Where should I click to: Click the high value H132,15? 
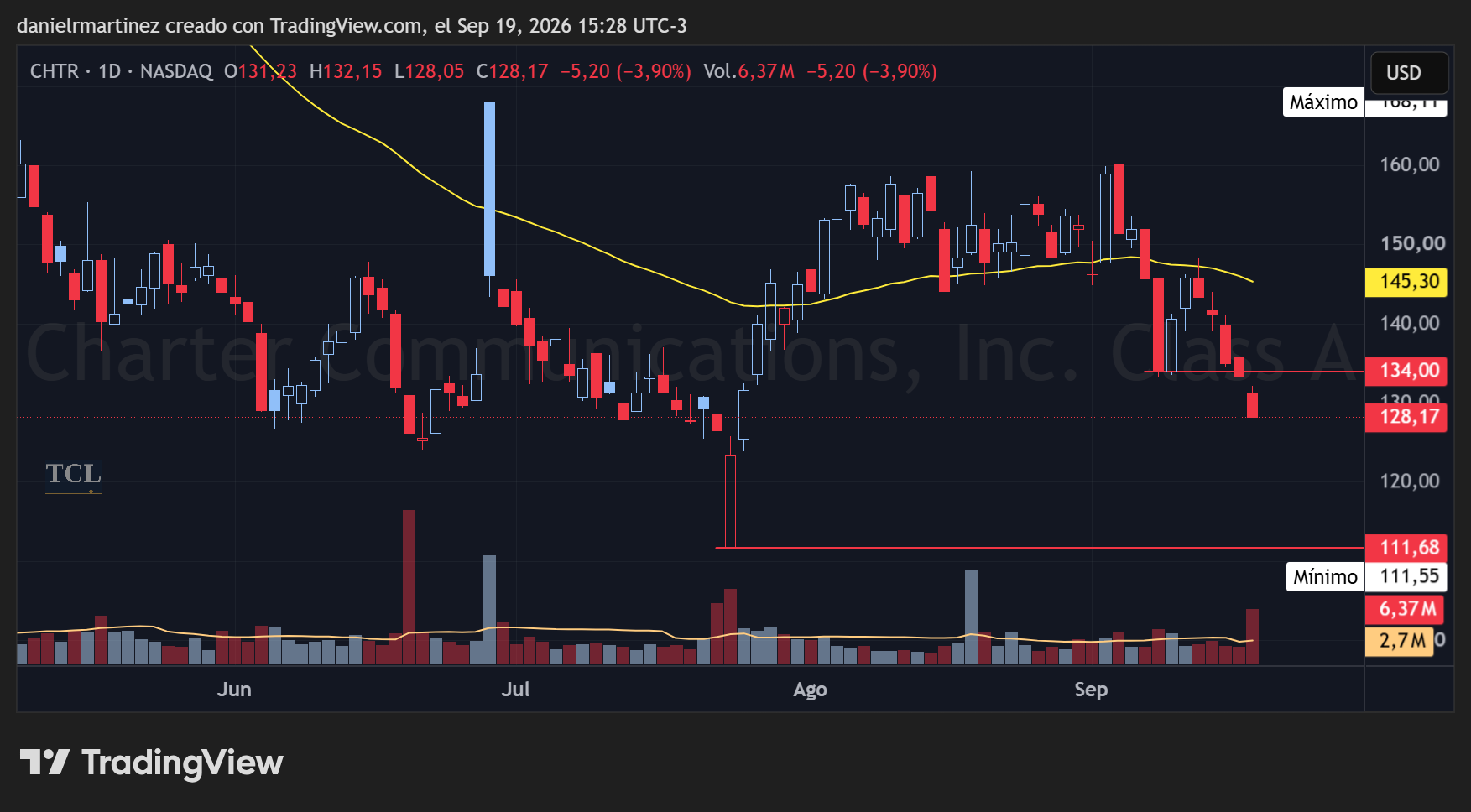(346, 71)
